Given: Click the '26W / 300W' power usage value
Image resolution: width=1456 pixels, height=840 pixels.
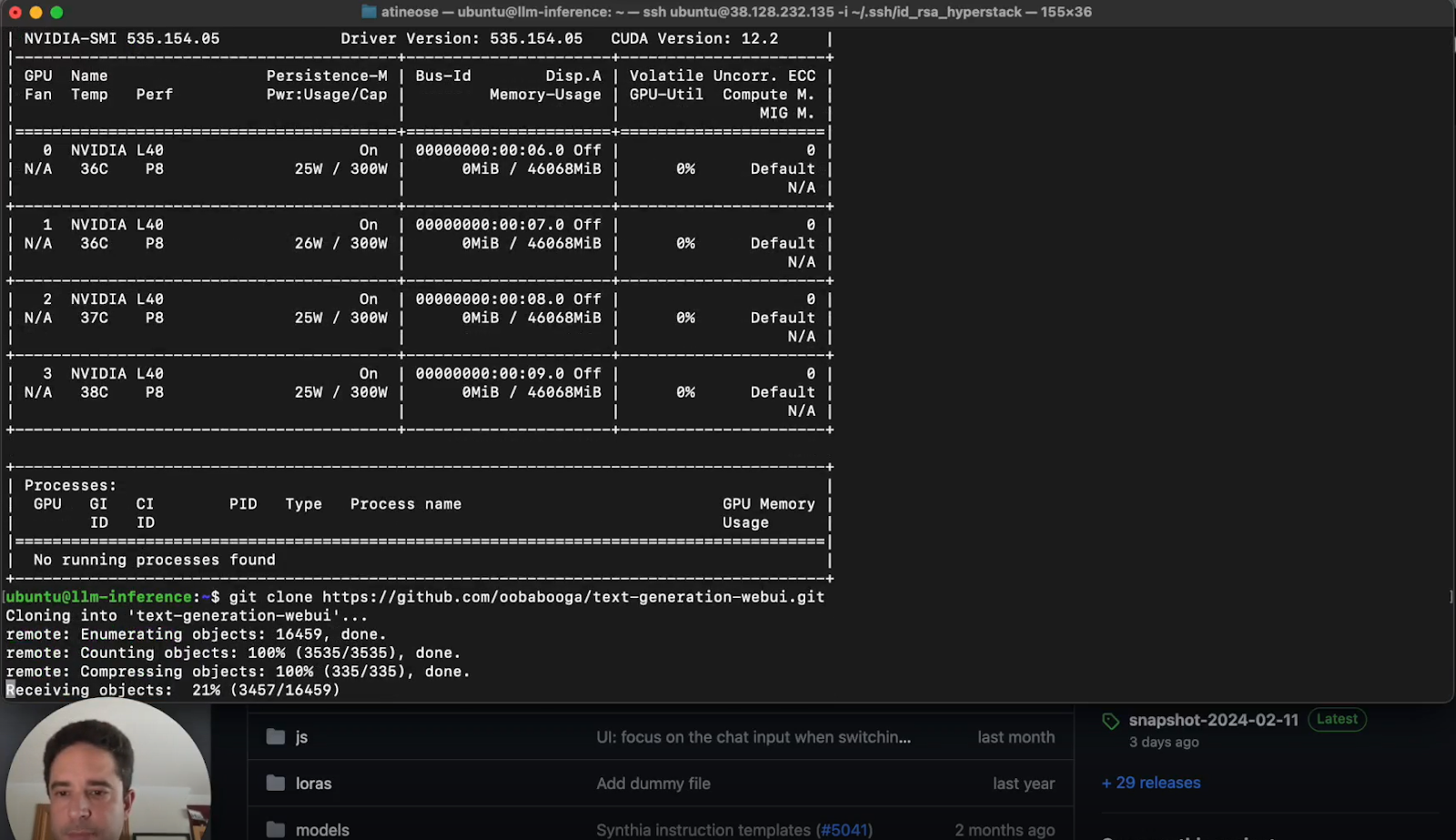Looking at the screenshot, I should 341,244.
